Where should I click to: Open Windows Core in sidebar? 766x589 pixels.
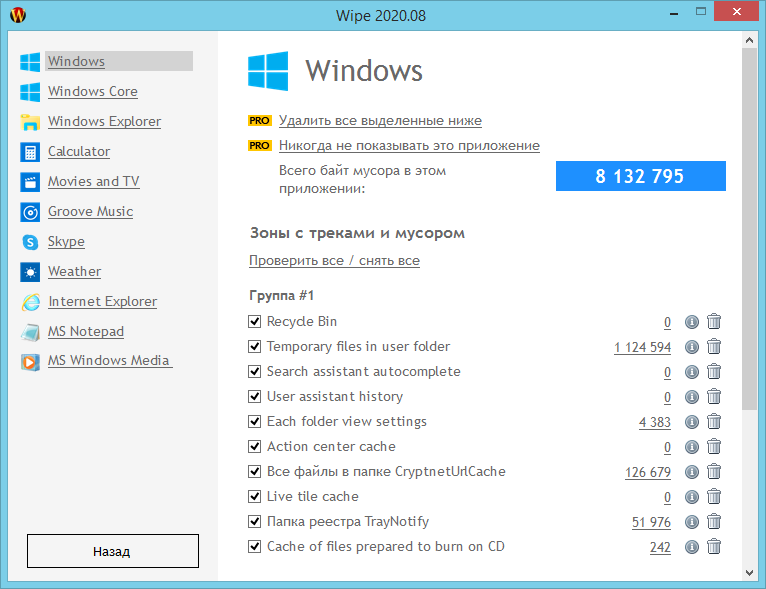click(93, 91)
